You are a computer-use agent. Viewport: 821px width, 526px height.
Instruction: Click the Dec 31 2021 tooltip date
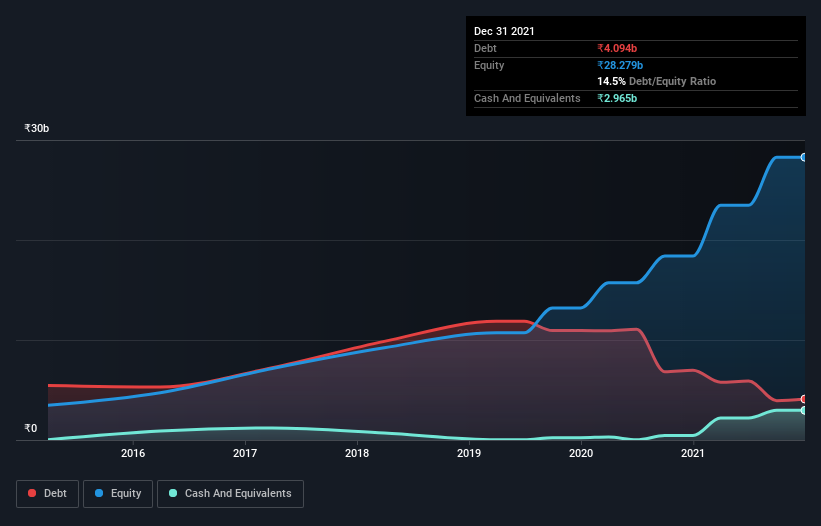point(504,31)
